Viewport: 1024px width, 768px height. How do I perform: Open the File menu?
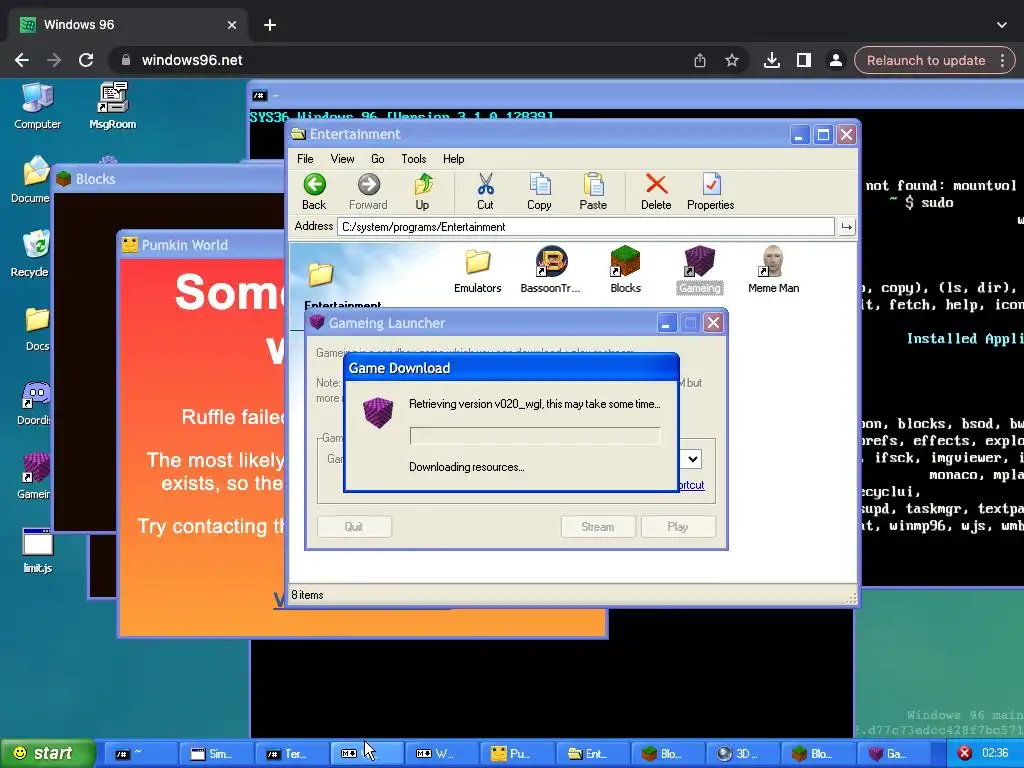click(305, 159)
